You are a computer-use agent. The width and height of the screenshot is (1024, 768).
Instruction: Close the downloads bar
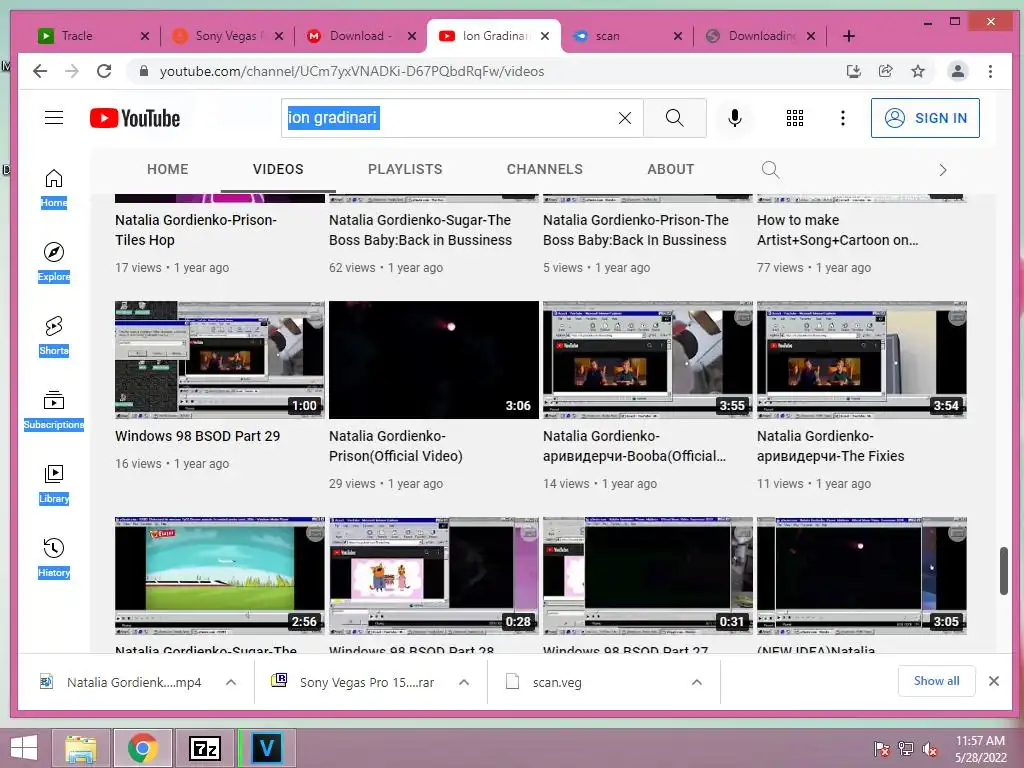994,681
